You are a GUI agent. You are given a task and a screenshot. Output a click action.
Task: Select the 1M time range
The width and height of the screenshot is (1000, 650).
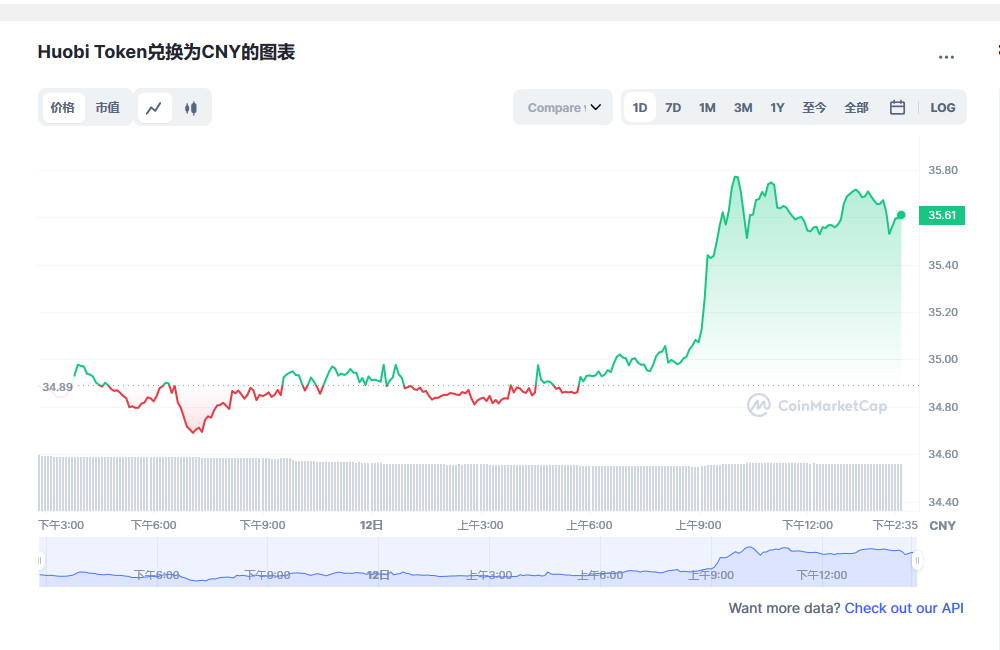[707, 107]
